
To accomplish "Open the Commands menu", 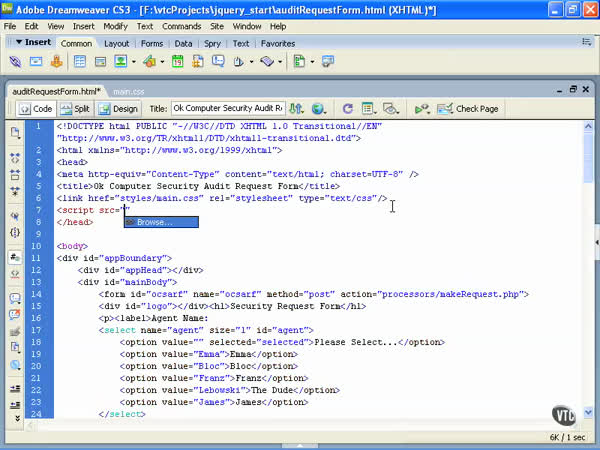I will click(x=181, y=25).
